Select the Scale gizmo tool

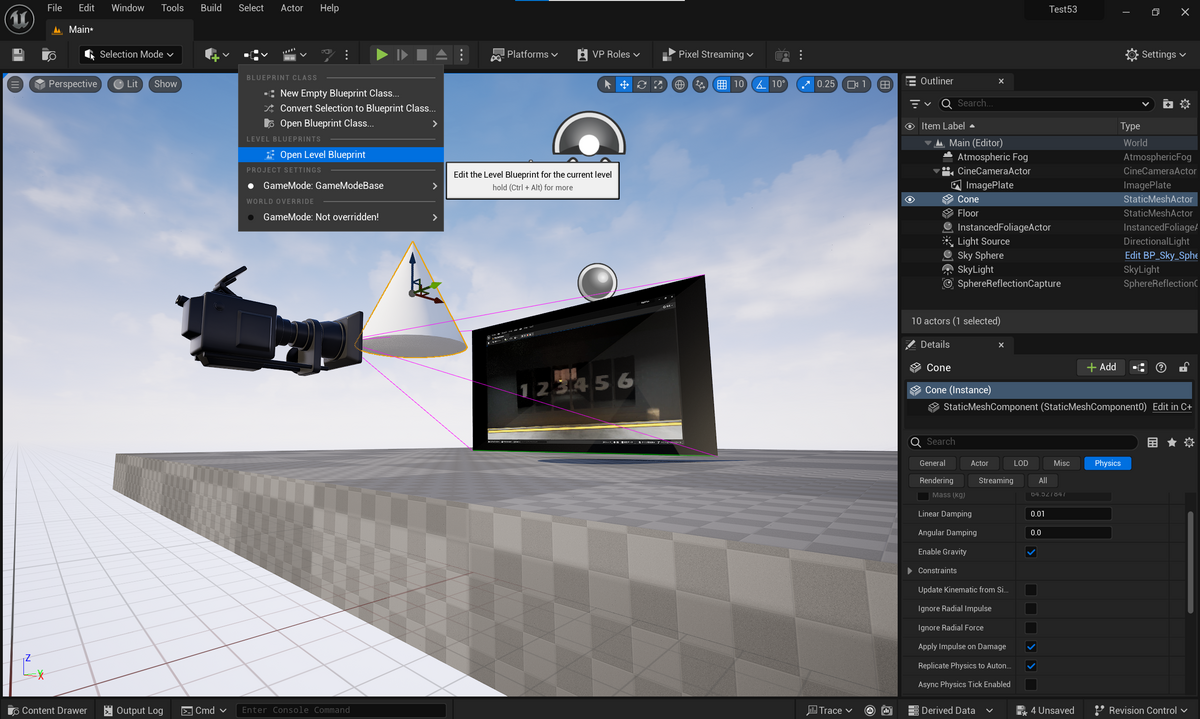658,84
